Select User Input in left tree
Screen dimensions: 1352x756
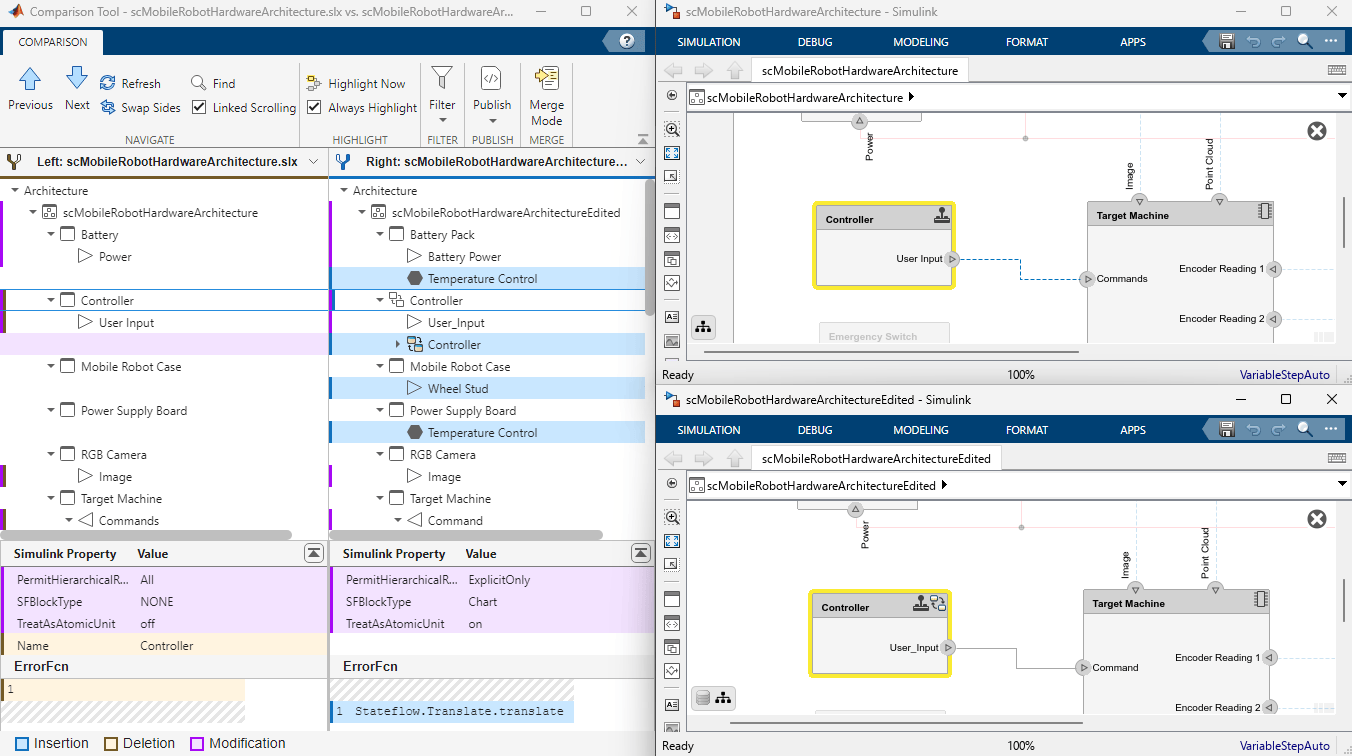126,322
